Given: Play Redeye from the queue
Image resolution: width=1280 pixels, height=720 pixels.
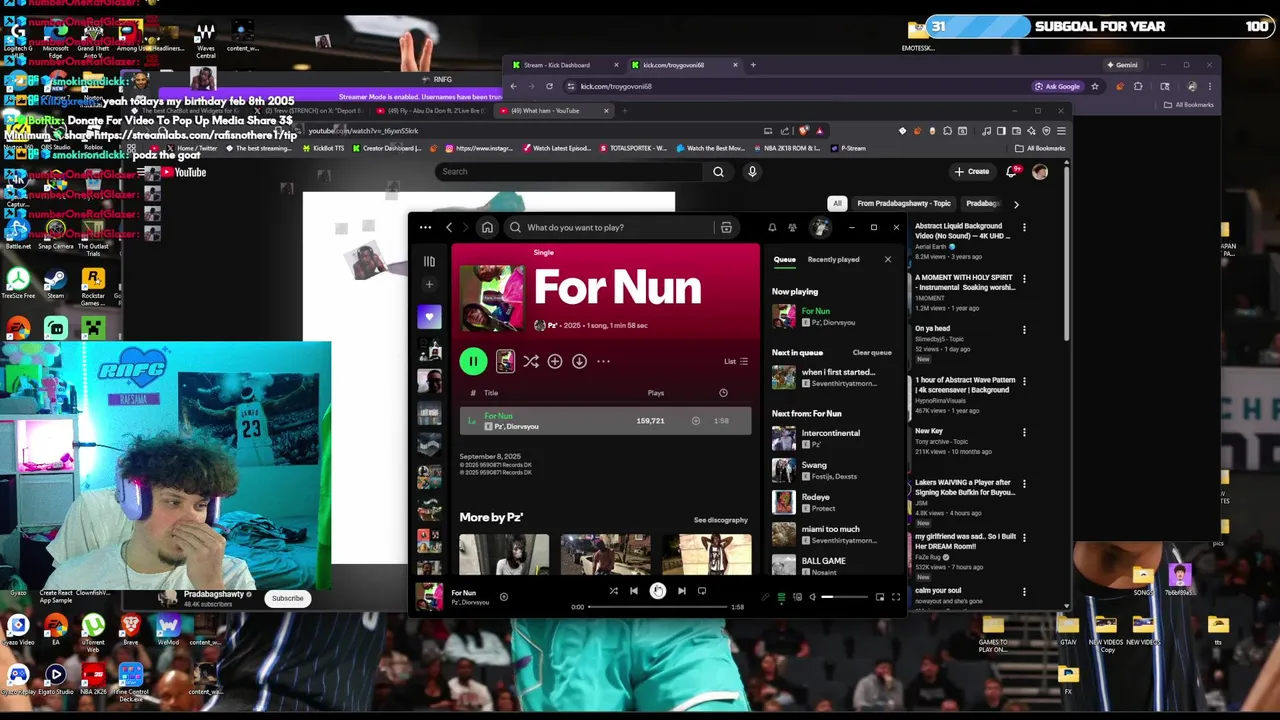Looking at the screenshot, I should [832, 502].
